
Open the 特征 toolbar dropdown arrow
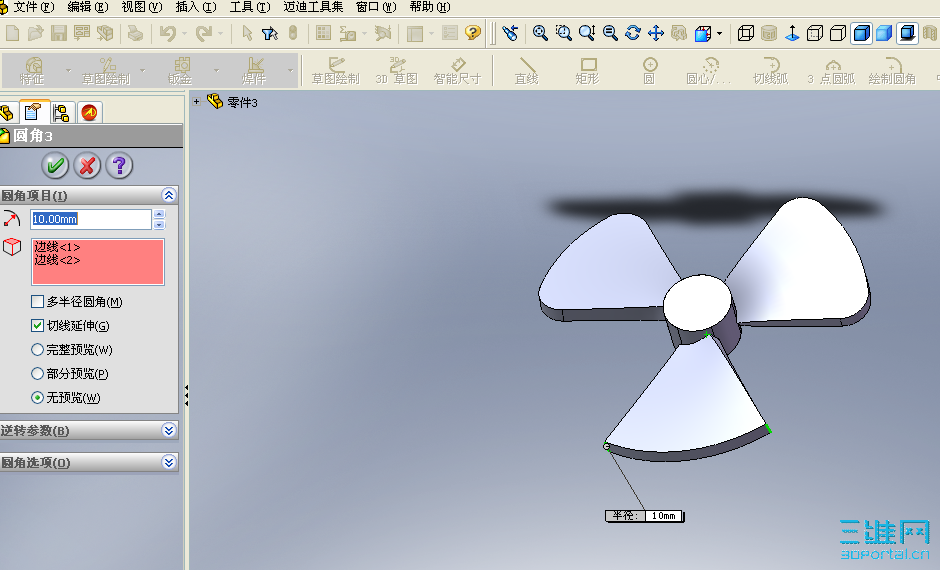coord(68,71)
